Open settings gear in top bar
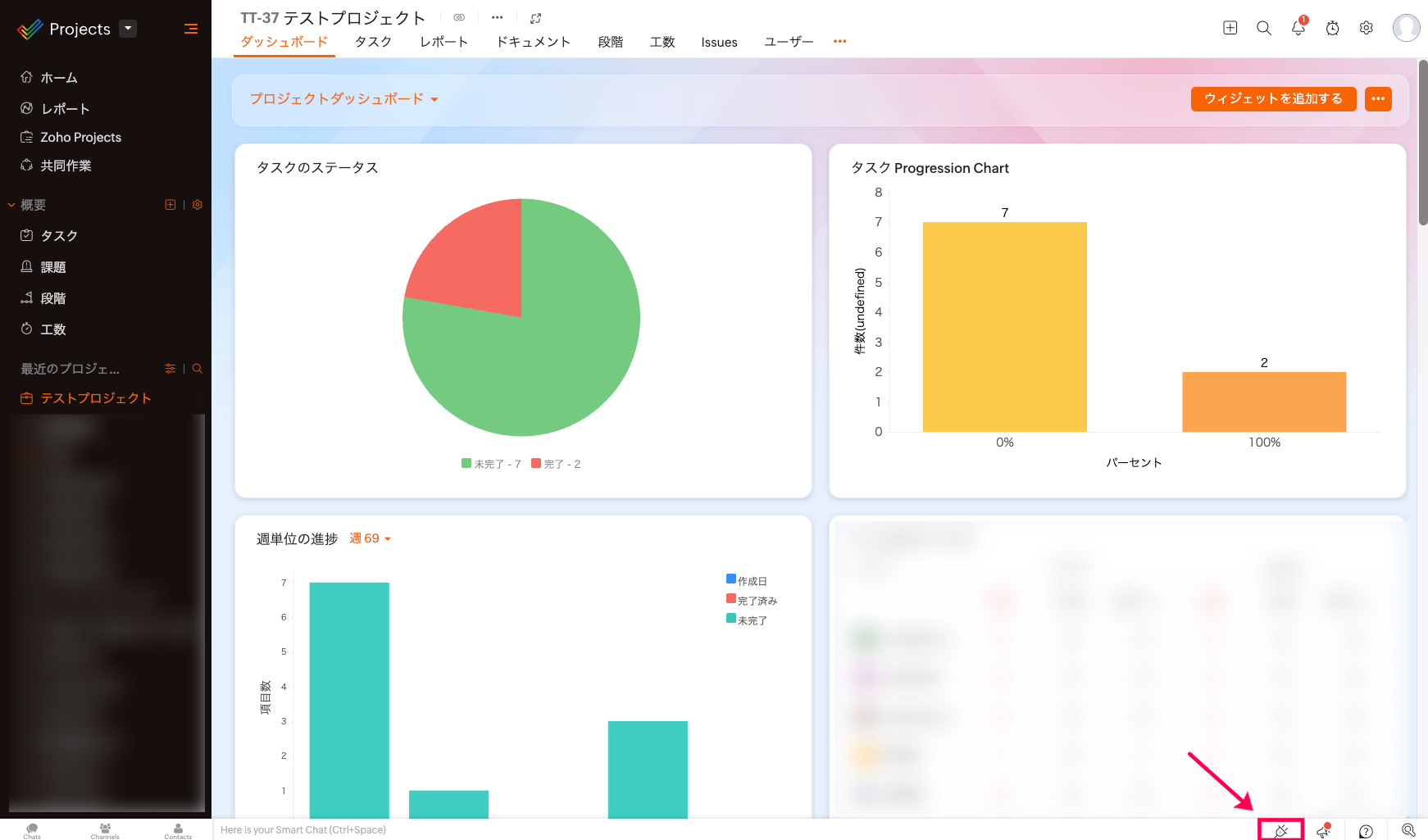Screen dimensions: 1428x840 [1366, 28]
